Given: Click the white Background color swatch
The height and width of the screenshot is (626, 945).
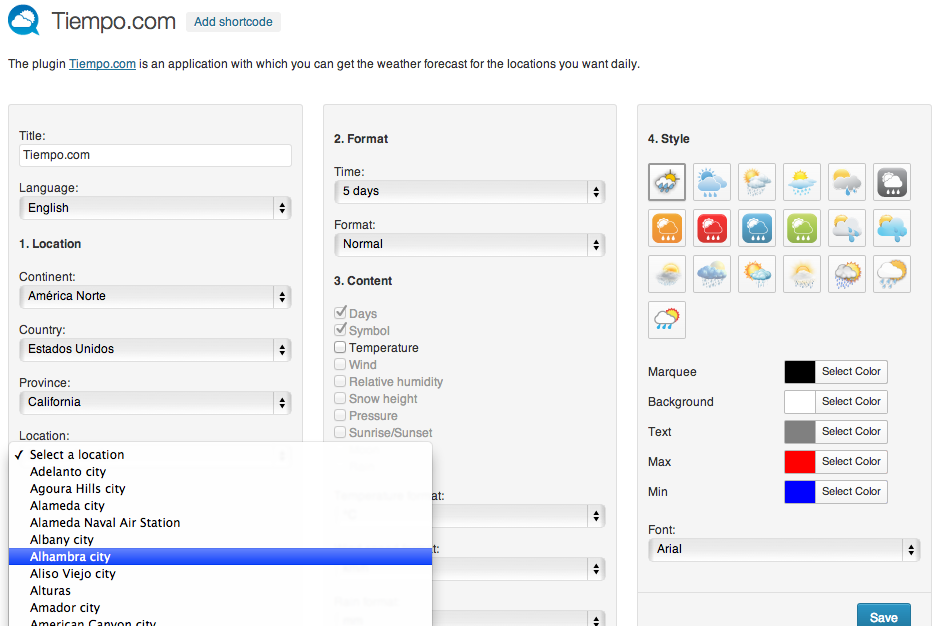Looking at the screenshot, I should coord(800,402).
